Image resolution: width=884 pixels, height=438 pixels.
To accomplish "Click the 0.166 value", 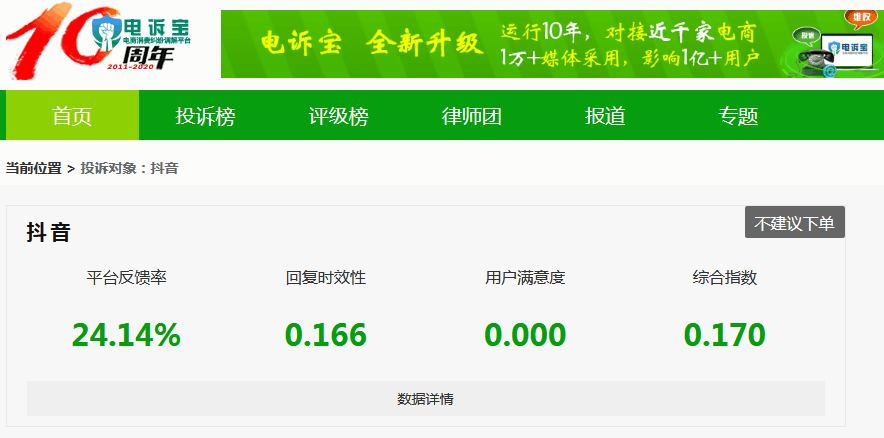I will pos(326,335).
